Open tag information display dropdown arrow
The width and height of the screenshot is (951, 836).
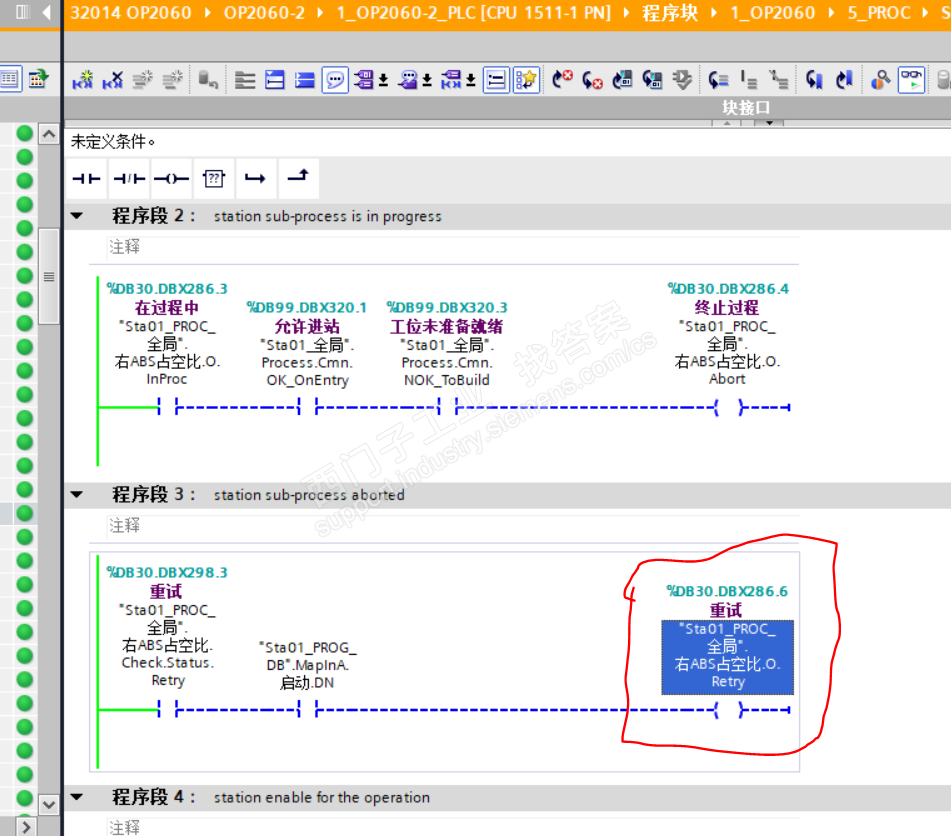[x=427, y=80]
